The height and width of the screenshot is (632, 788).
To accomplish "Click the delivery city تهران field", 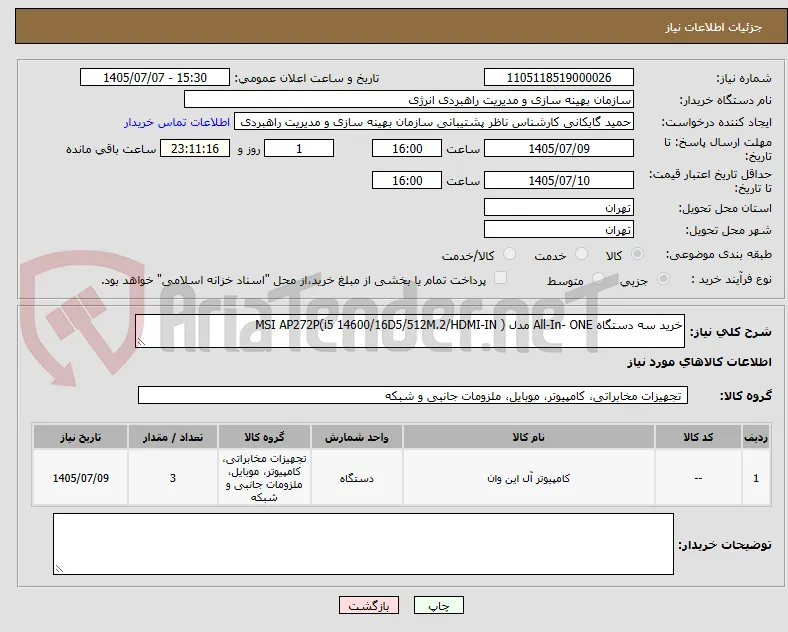I will [x=559, y=230].
